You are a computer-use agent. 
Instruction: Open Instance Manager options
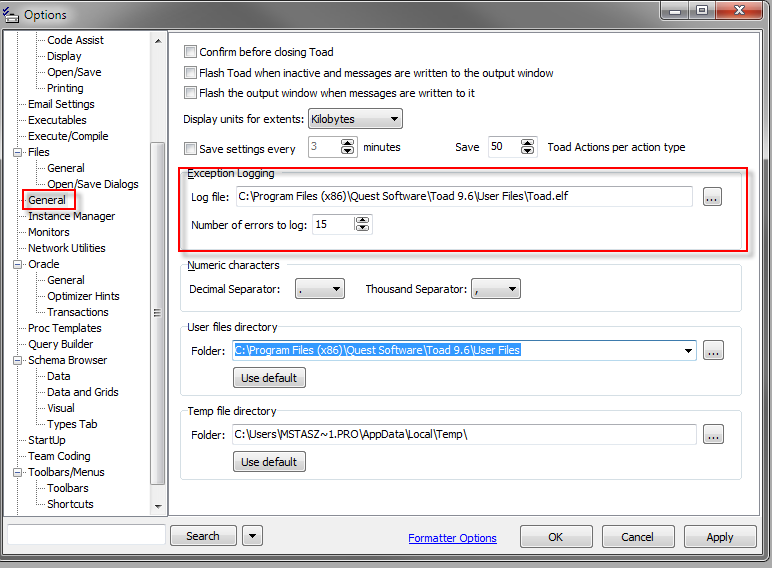[x=71, y=216]
